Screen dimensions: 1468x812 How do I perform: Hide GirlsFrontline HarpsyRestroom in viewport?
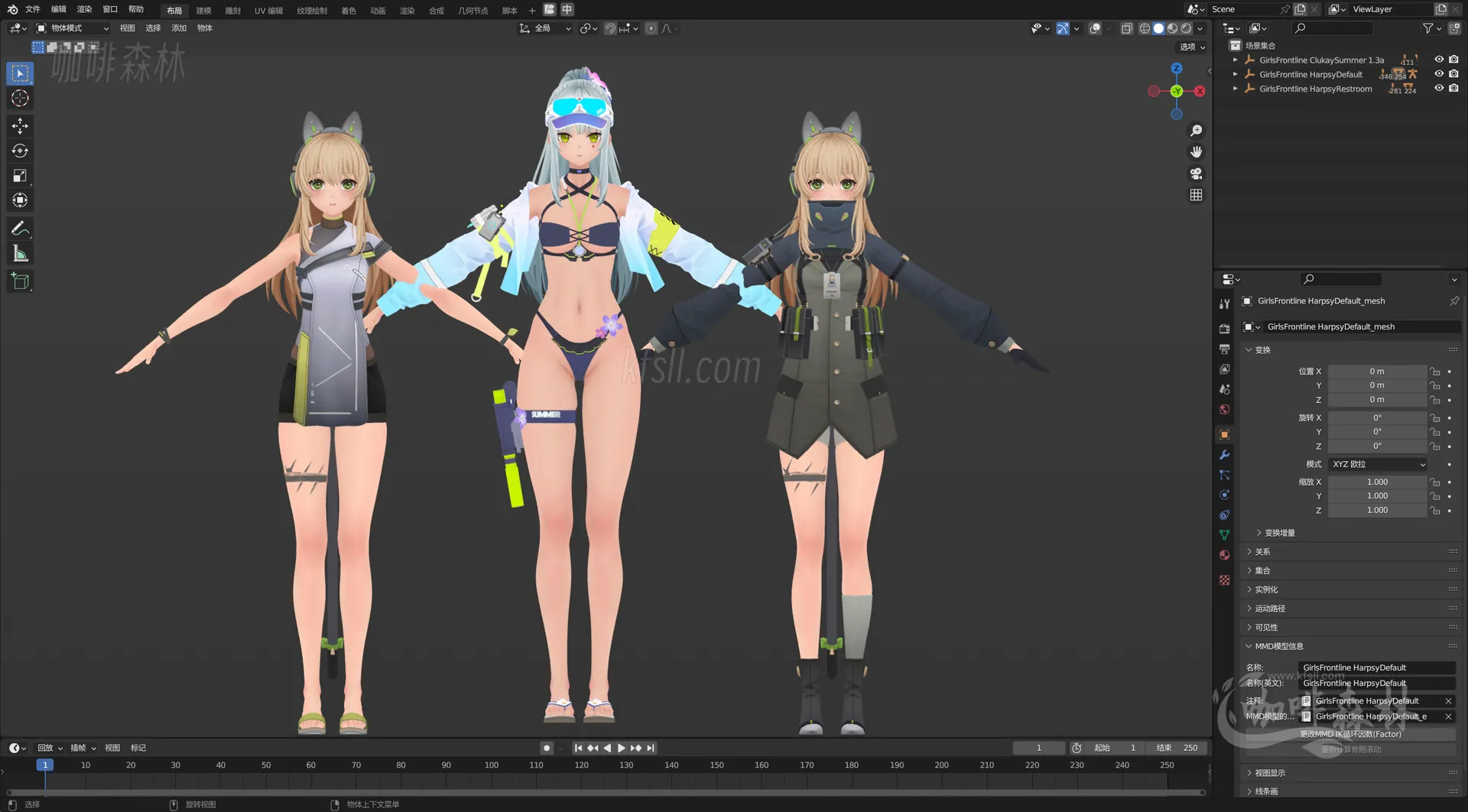point(1440,88)
